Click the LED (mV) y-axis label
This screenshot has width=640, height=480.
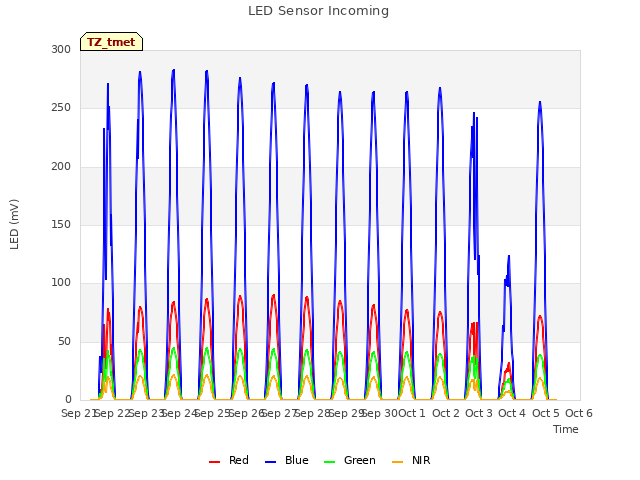coord(14,224)
